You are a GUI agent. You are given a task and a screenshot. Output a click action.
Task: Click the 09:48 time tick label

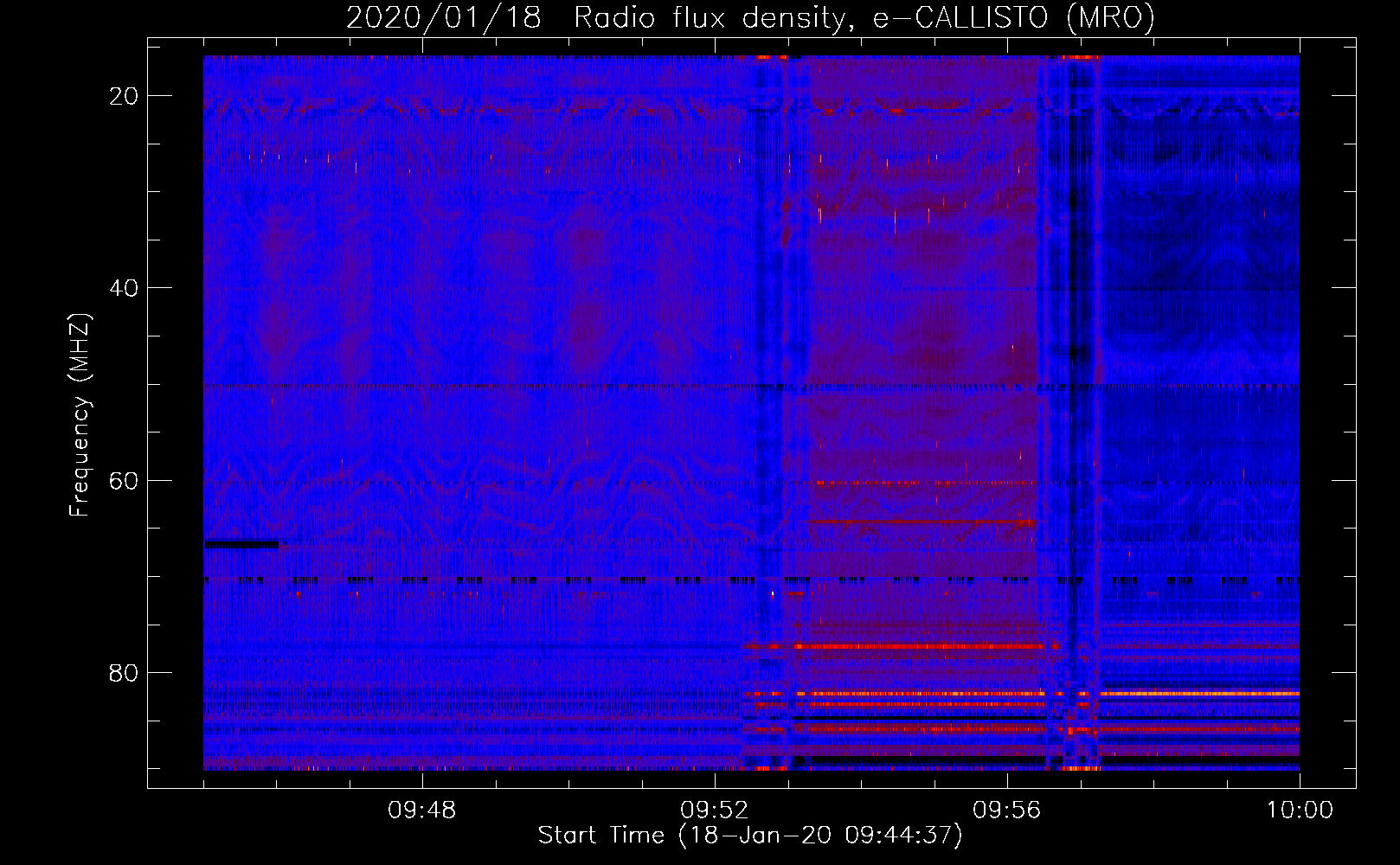tap(422, 811)
